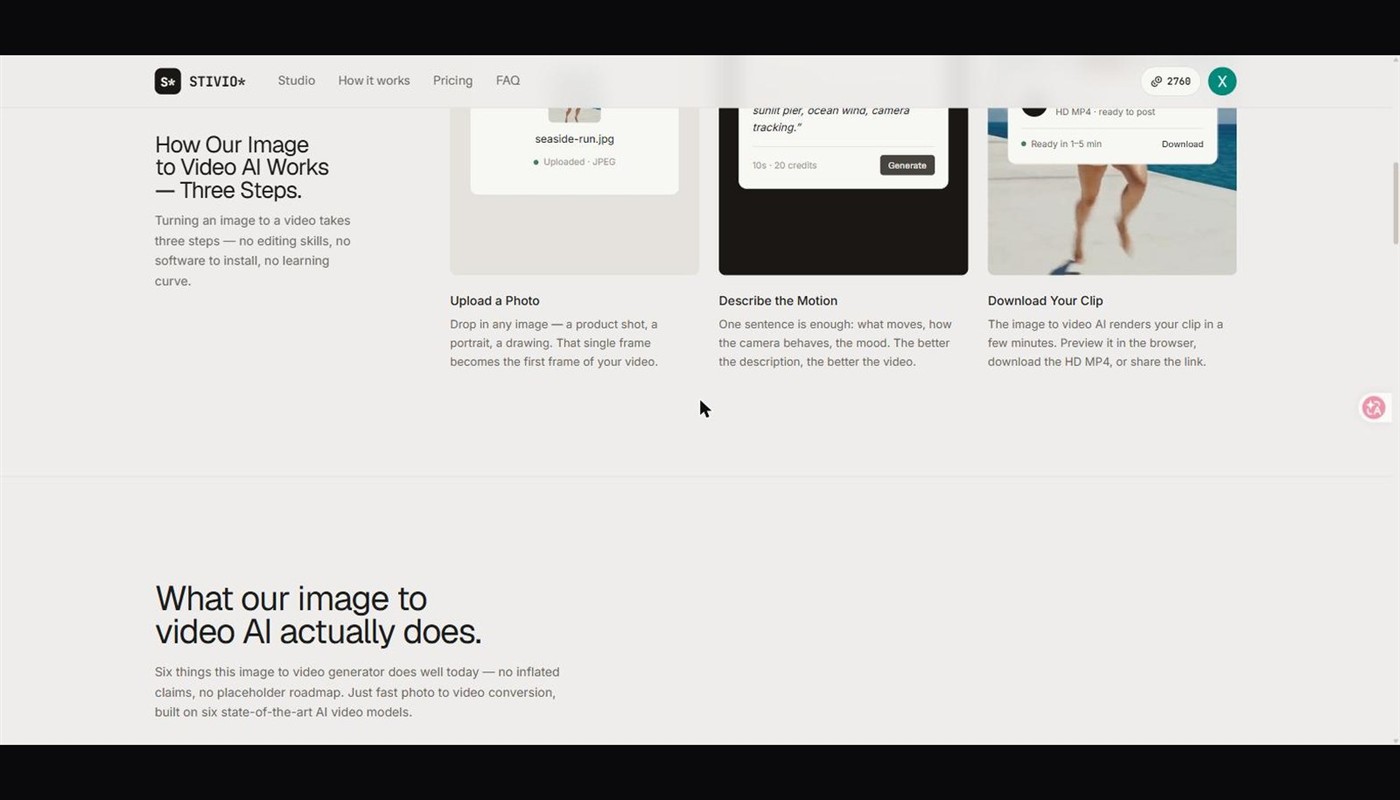
Task: Go to How it works section
Action: (374, 80)
